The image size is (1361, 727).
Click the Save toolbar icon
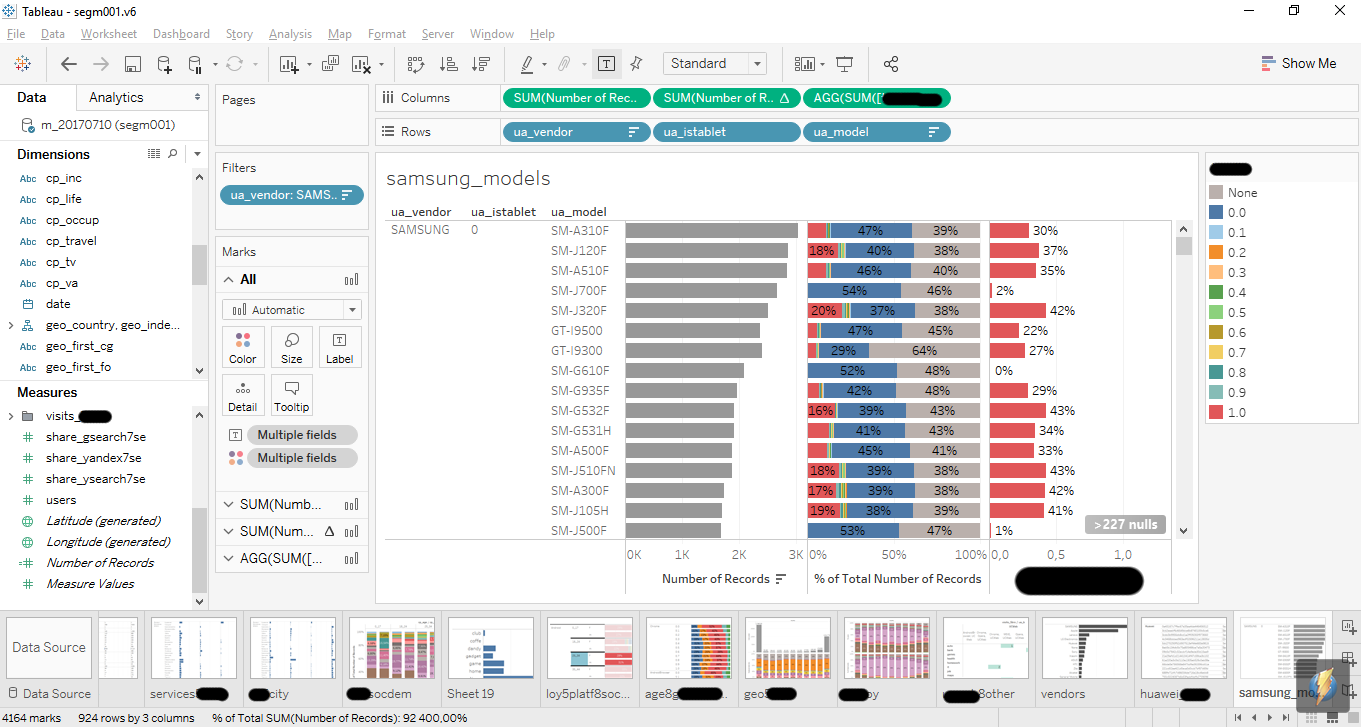tap(132, 64)
